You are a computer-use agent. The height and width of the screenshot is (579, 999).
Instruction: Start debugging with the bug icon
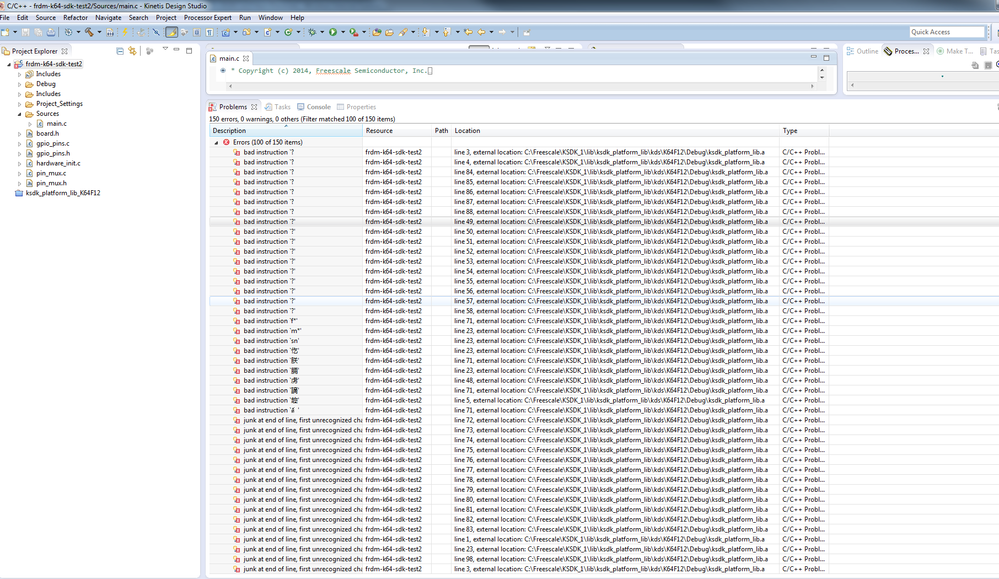(312, 32)
